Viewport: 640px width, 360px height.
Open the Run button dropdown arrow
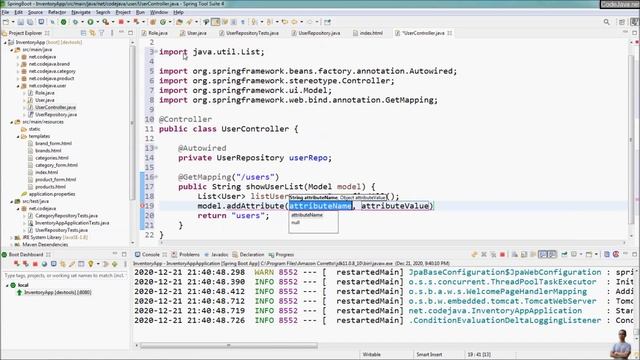point(97,22)
